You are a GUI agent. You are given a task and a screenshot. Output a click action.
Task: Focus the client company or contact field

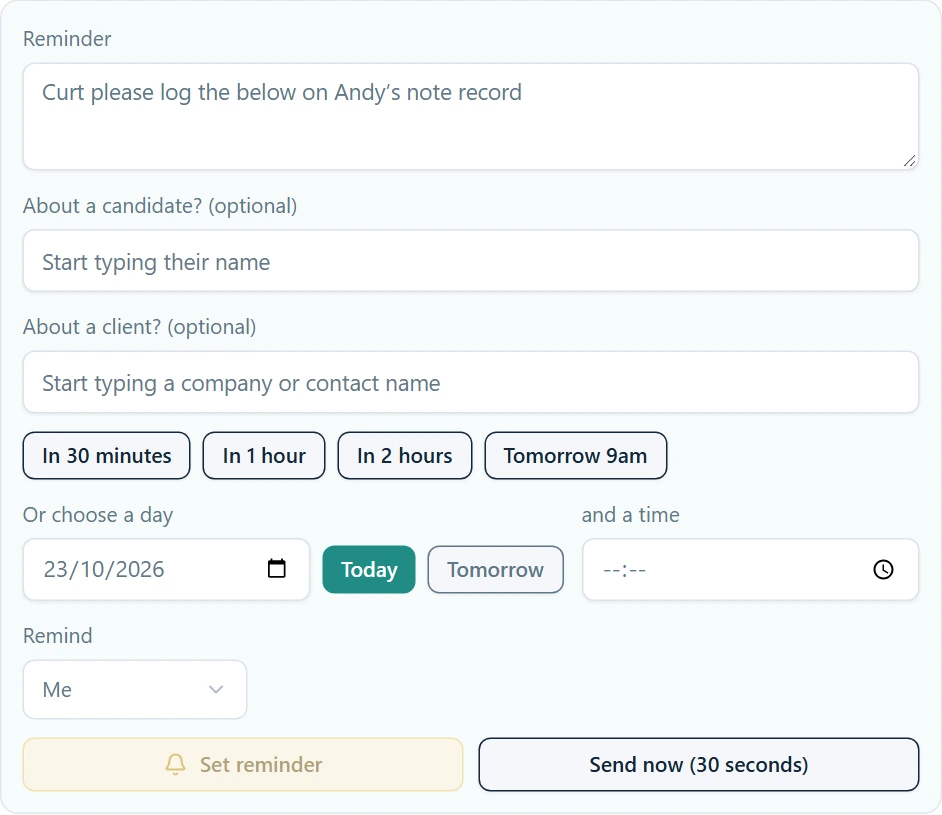click(470, 383)
